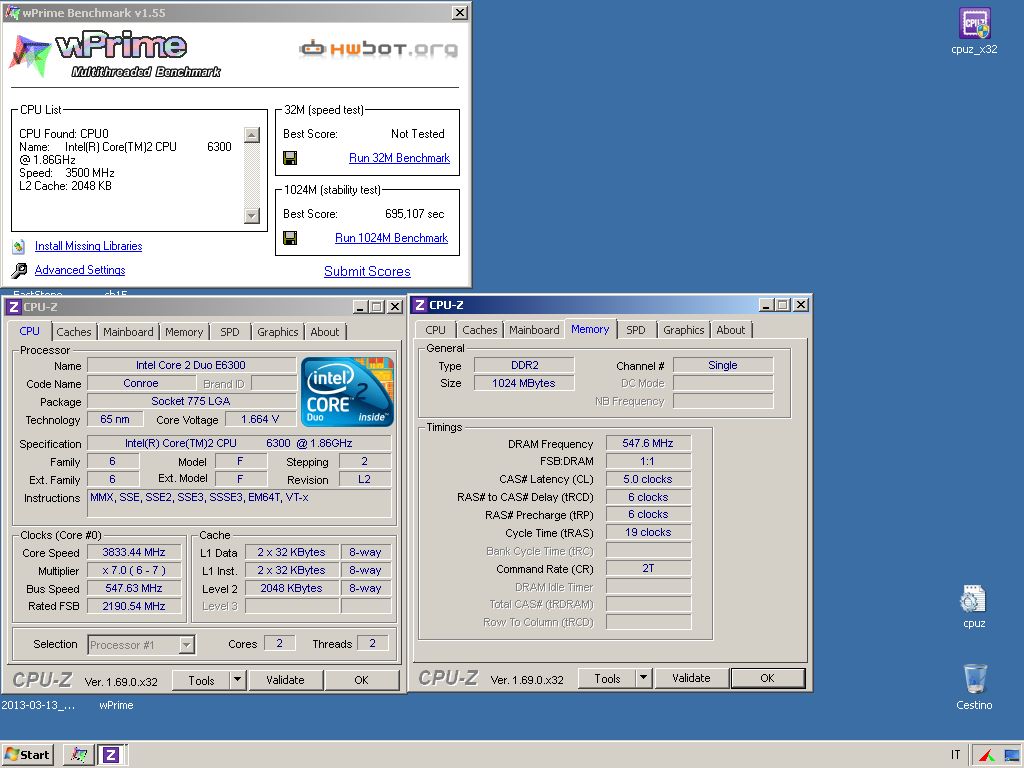Click the Code Name Conroe value
The image size is (1024, 768).
pos(141,383)
